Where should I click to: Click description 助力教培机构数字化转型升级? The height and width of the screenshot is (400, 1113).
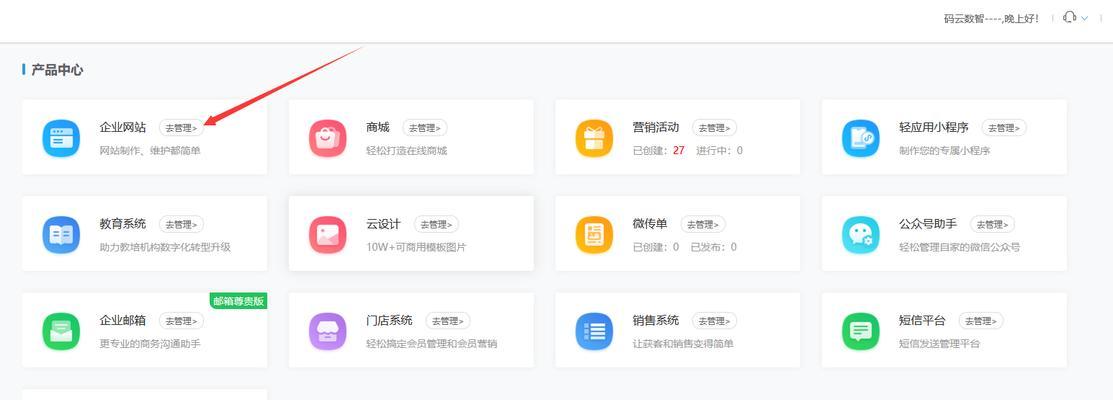point(165,247)
